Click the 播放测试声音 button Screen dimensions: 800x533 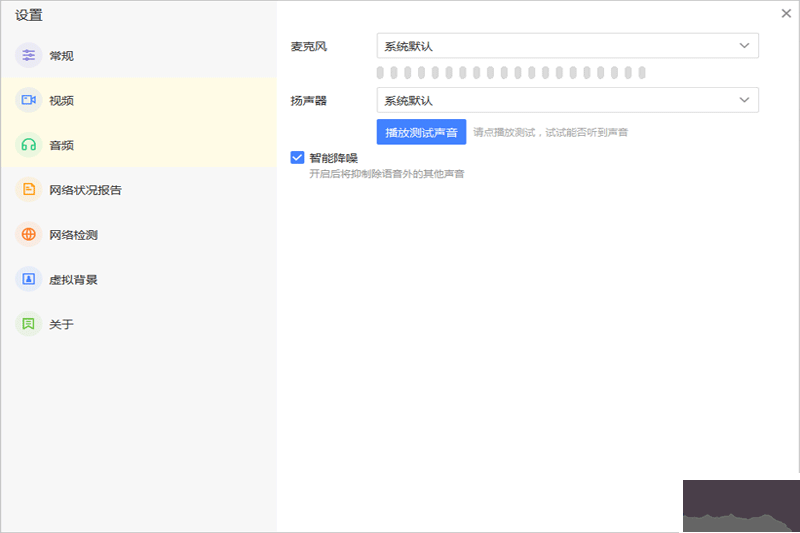coord(421,132)
